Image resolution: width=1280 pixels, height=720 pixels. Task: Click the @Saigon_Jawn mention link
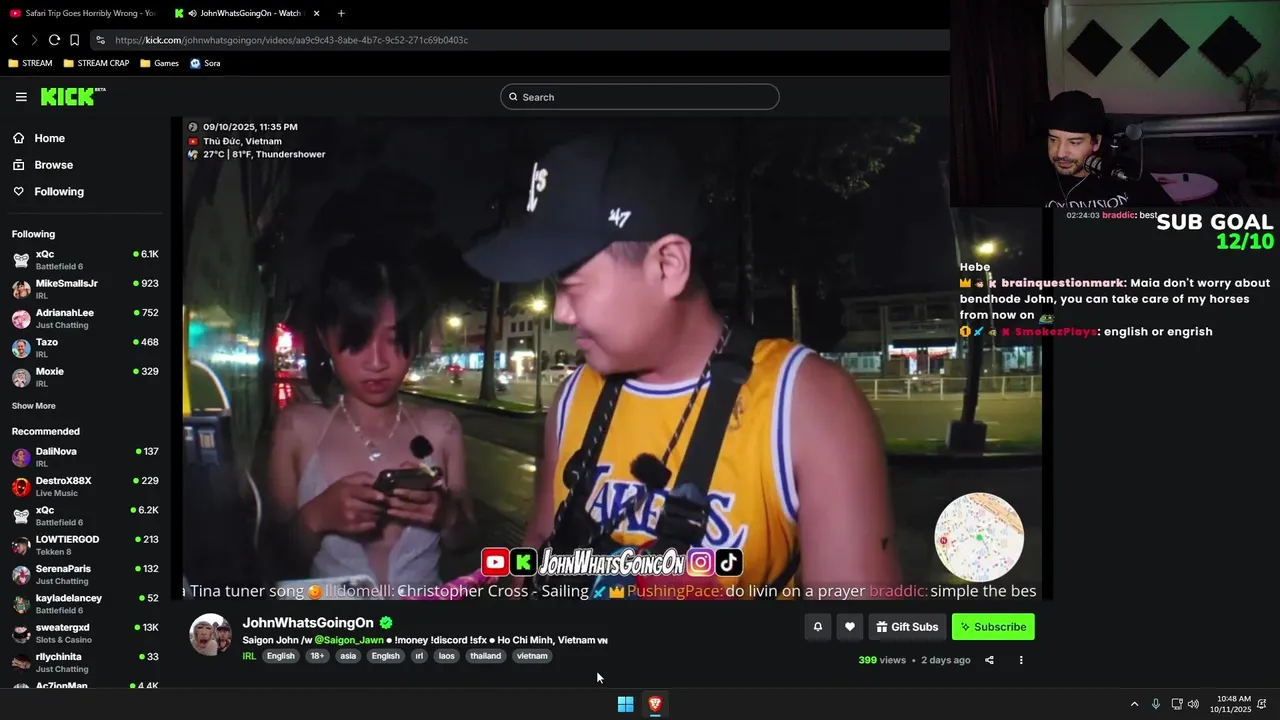349,640
